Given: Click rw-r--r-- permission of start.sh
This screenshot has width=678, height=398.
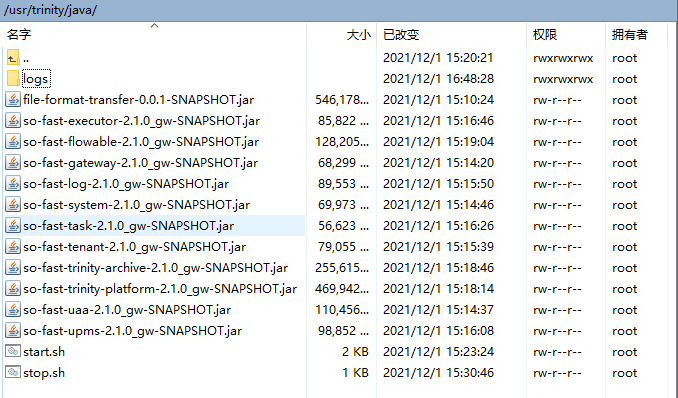Looking at the screenshot, I should pos(557,352).
